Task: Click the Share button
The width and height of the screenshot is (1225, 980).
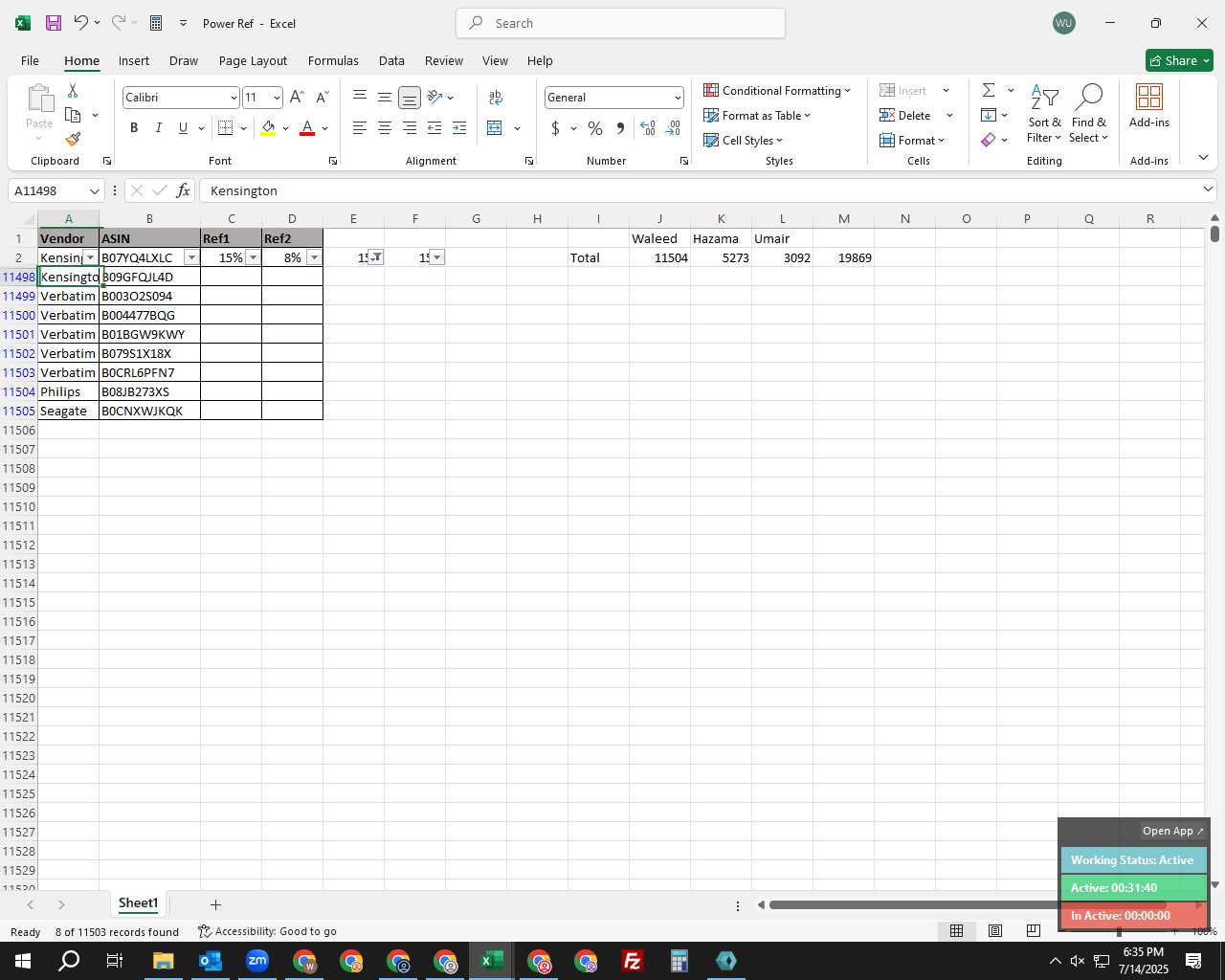Action: (x=1179, y=60)
